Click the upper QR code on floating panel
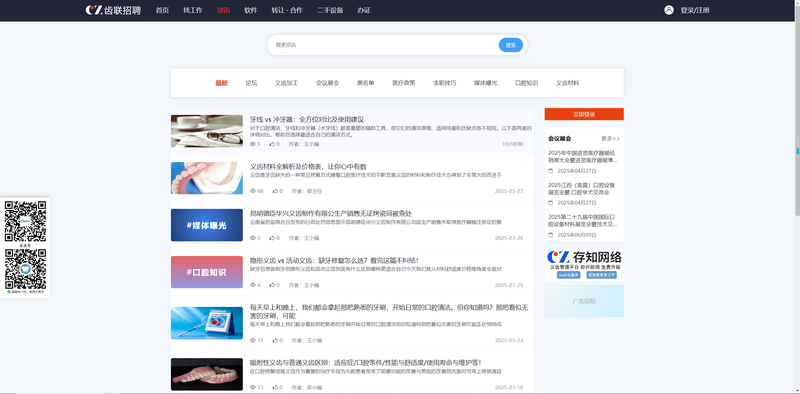 pyautogui.click(x=25, y=221)
